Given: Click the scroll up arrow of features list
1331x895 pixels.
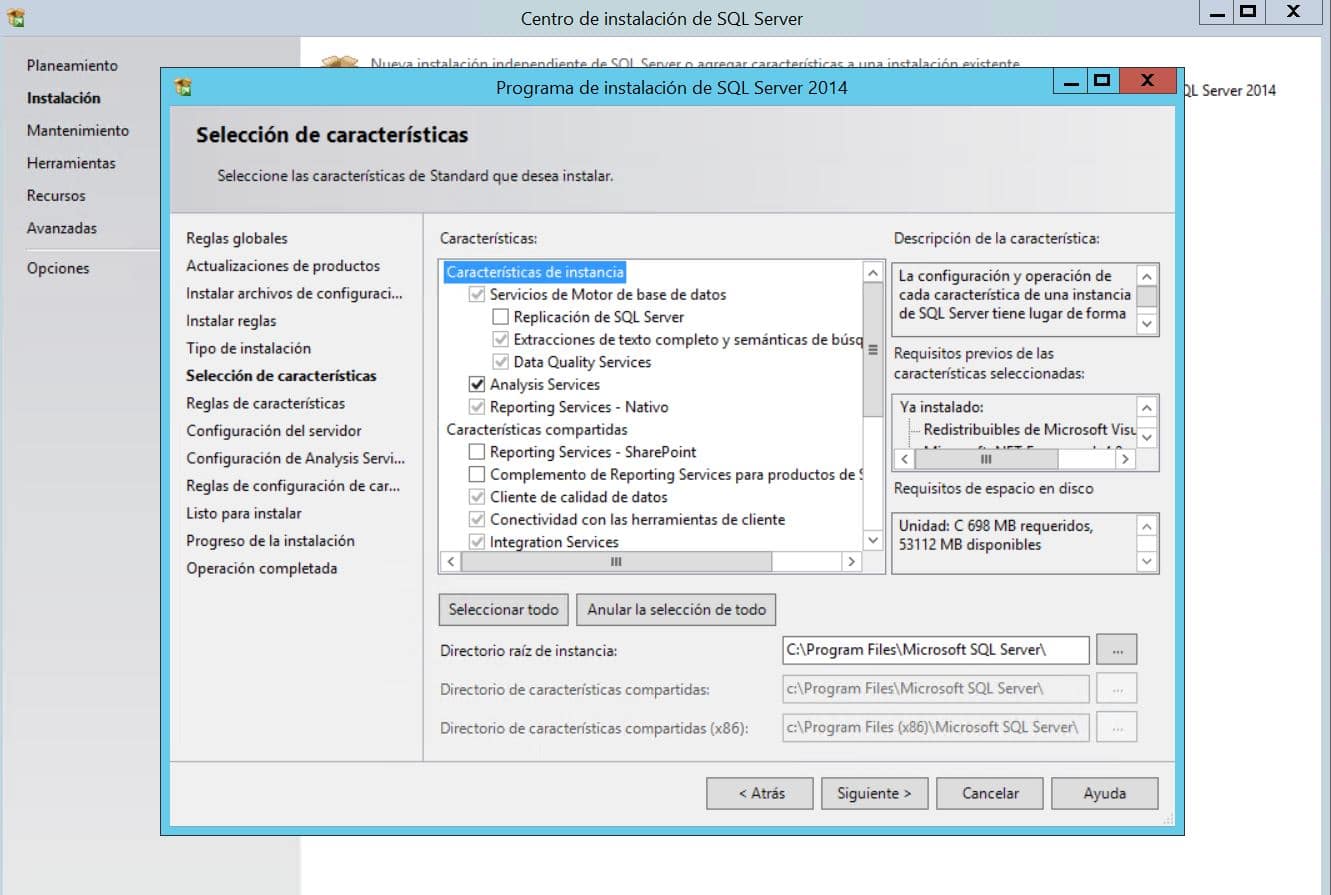Looking at the screenshot, I should (873, 272).
